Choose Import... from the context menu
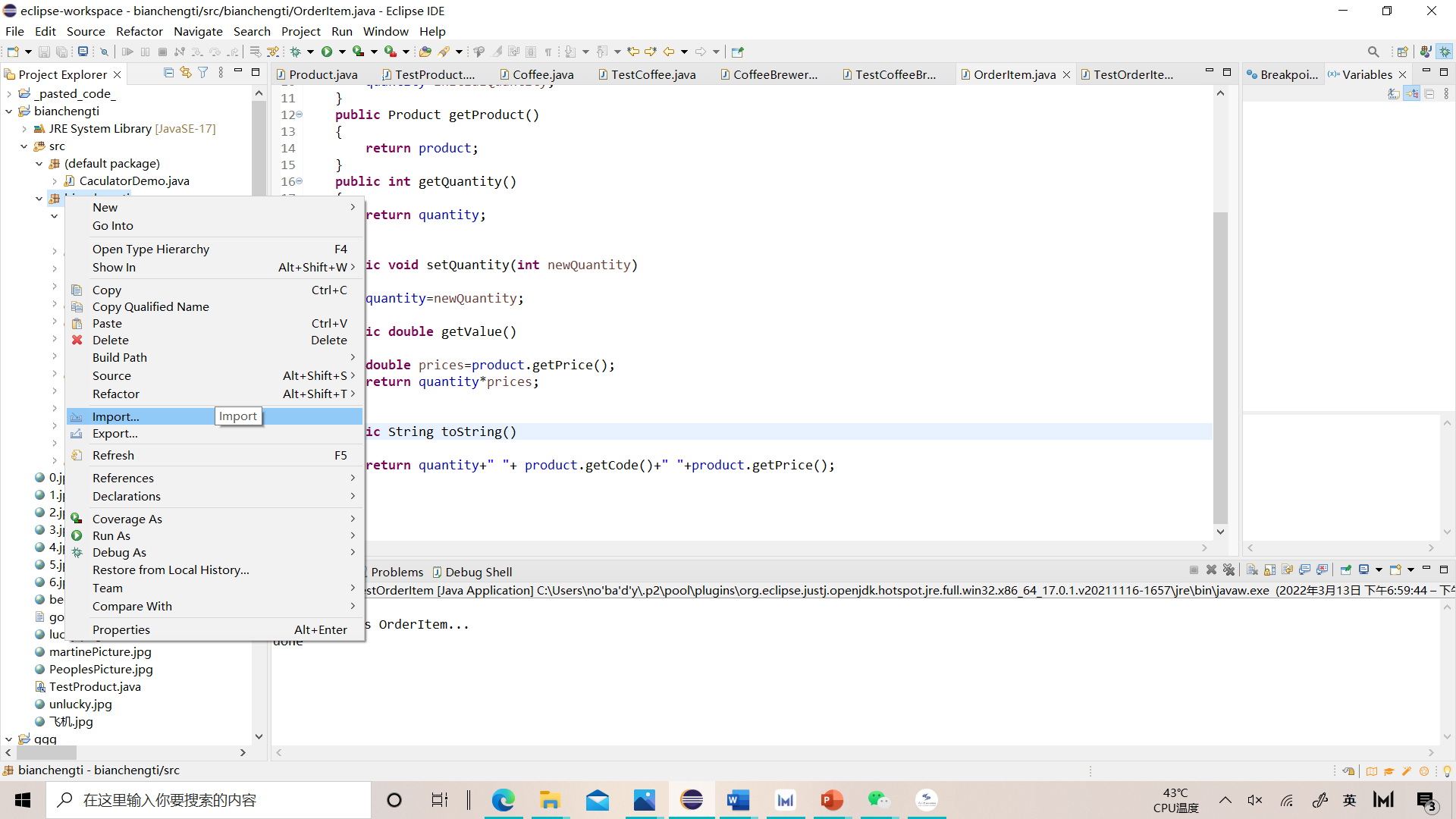 click(x=115, y=416)
